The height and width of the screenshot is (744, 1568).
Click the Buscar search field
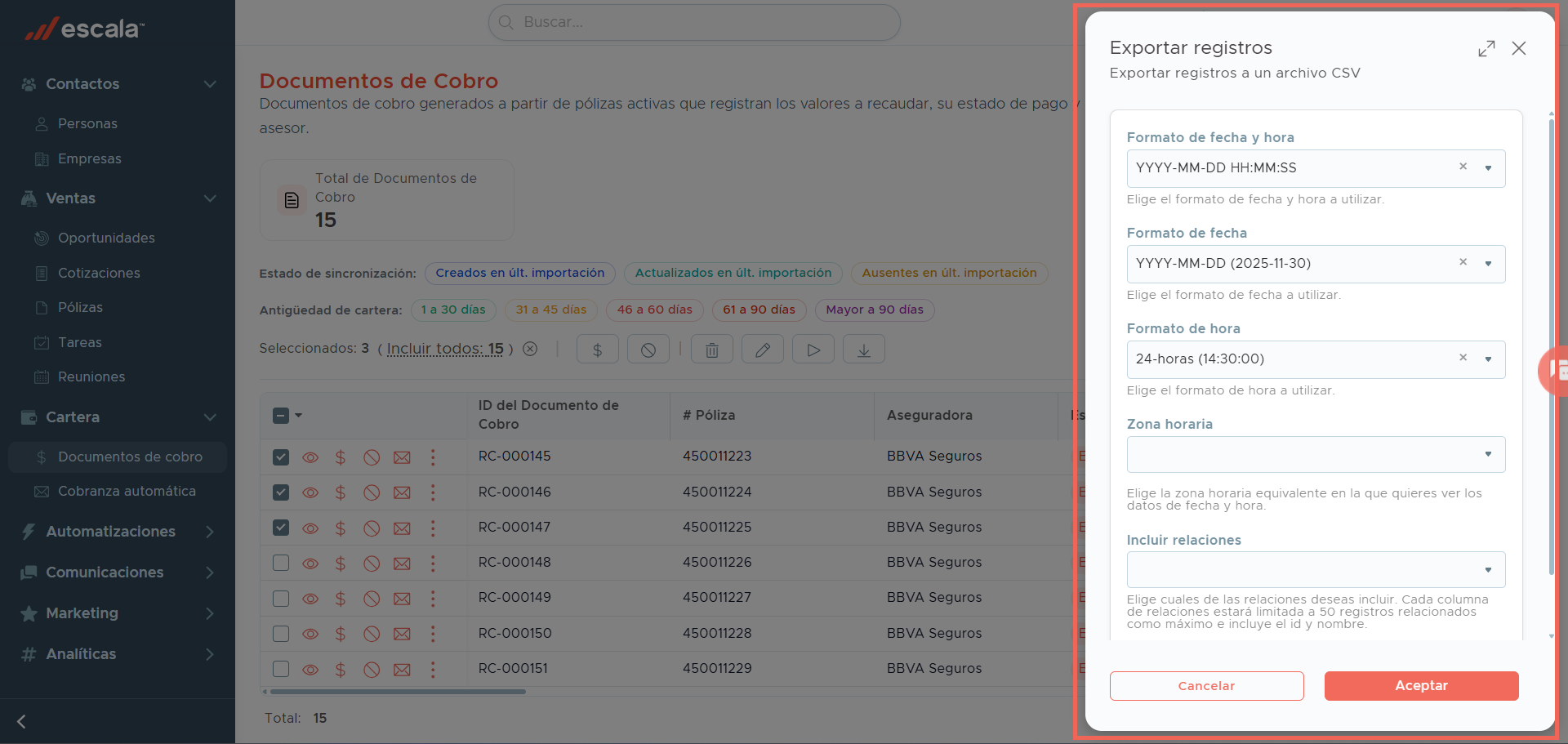coord(694,22)
